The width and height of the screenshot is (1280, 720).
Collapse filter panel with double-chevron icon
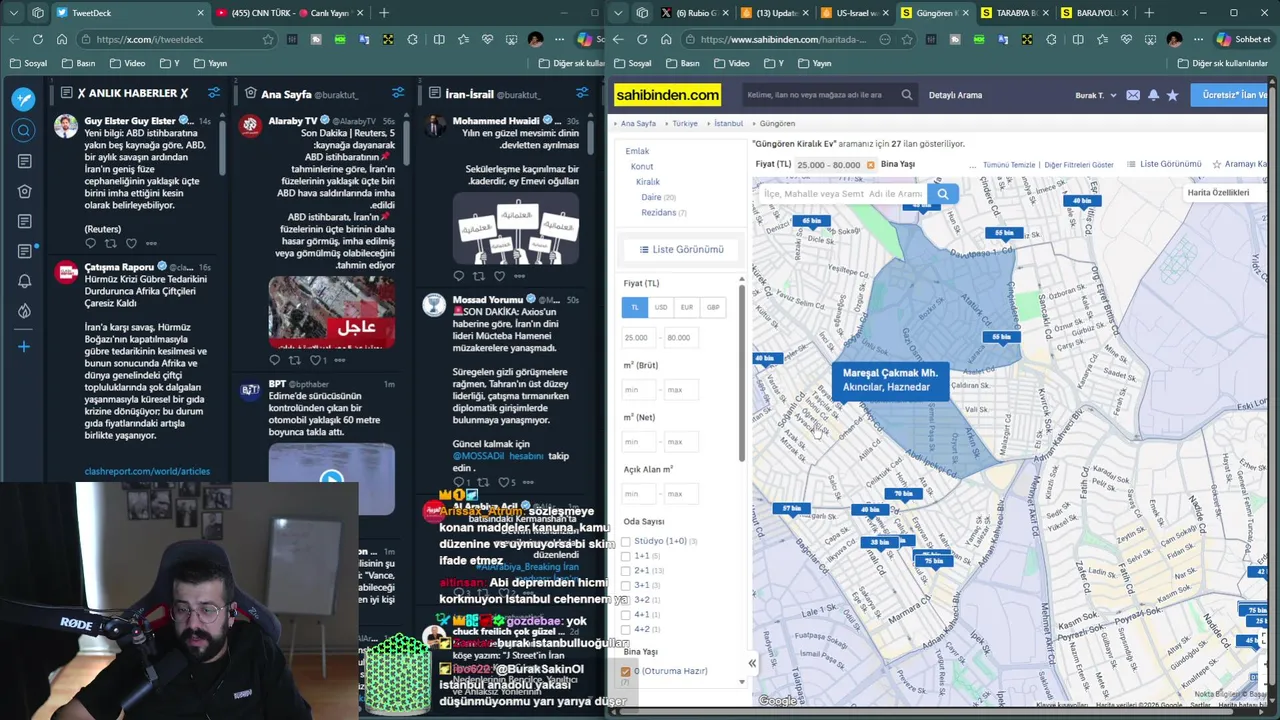coord(752,663)
